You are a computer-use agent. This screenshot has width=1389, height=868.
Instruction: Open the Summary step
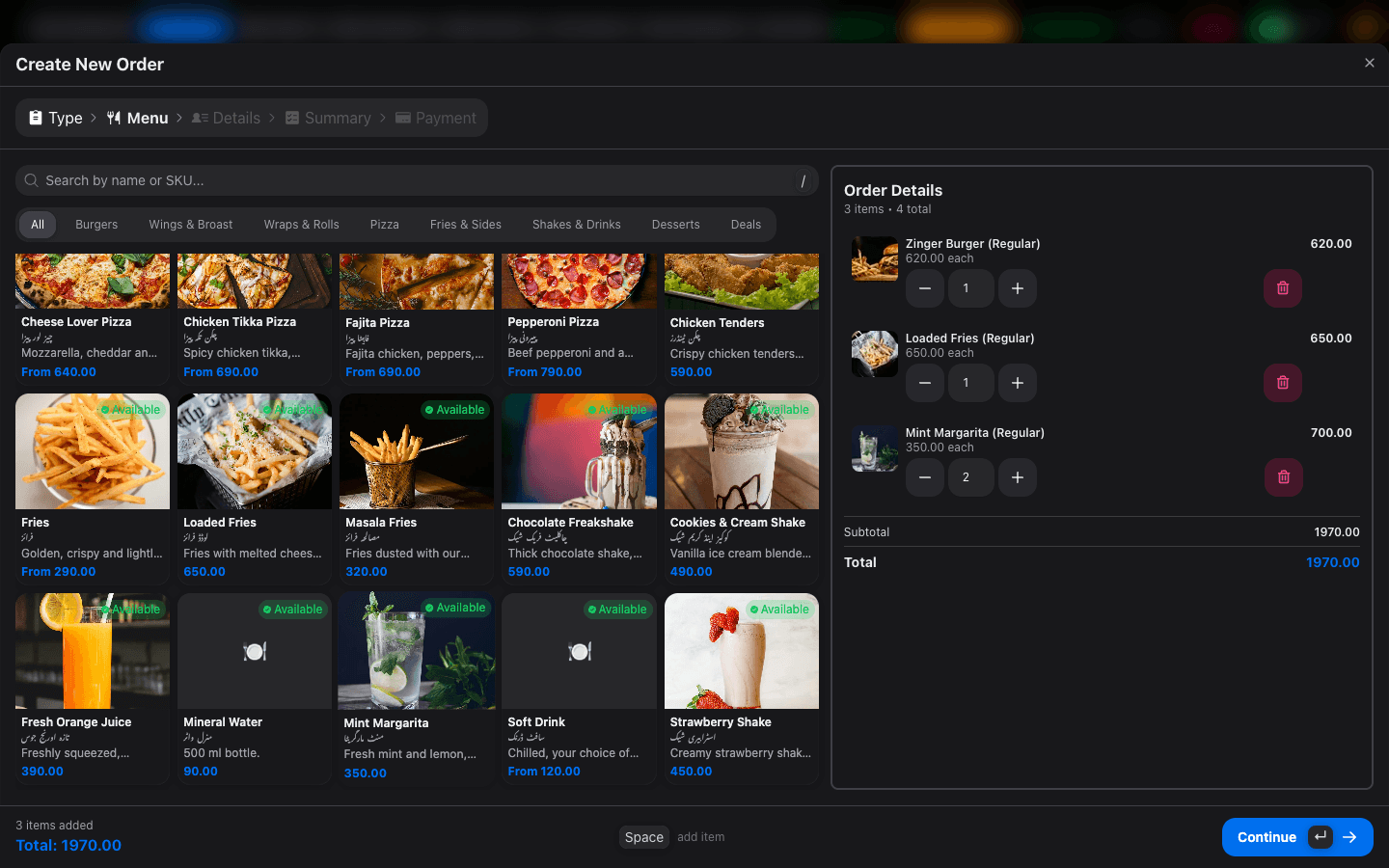pos(328,118)
